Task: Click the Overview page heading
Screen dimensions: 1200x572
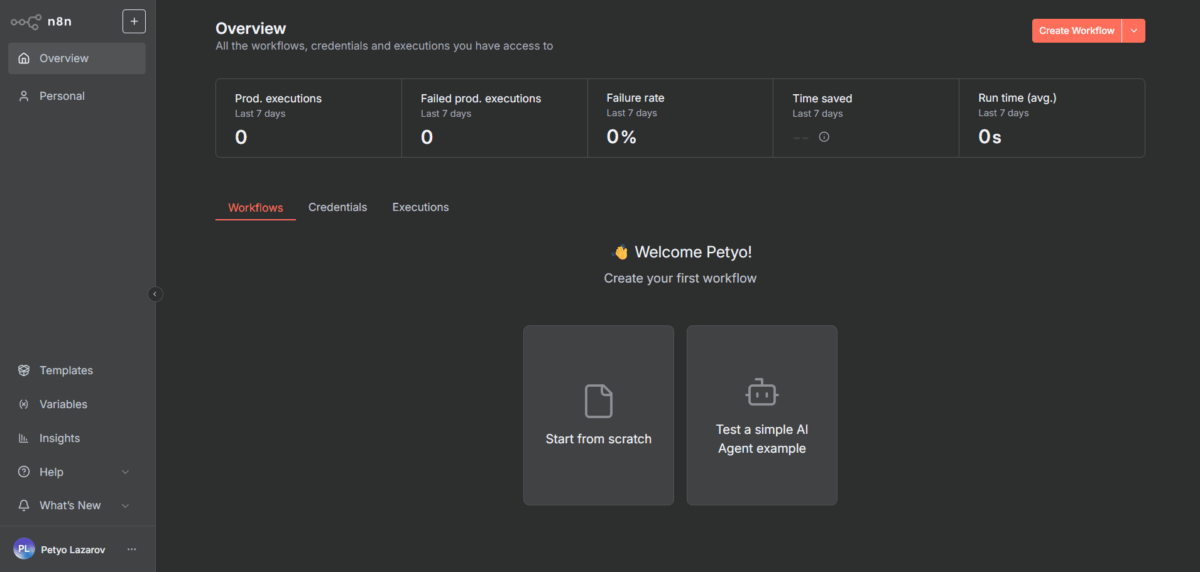Action: (251, 29)
